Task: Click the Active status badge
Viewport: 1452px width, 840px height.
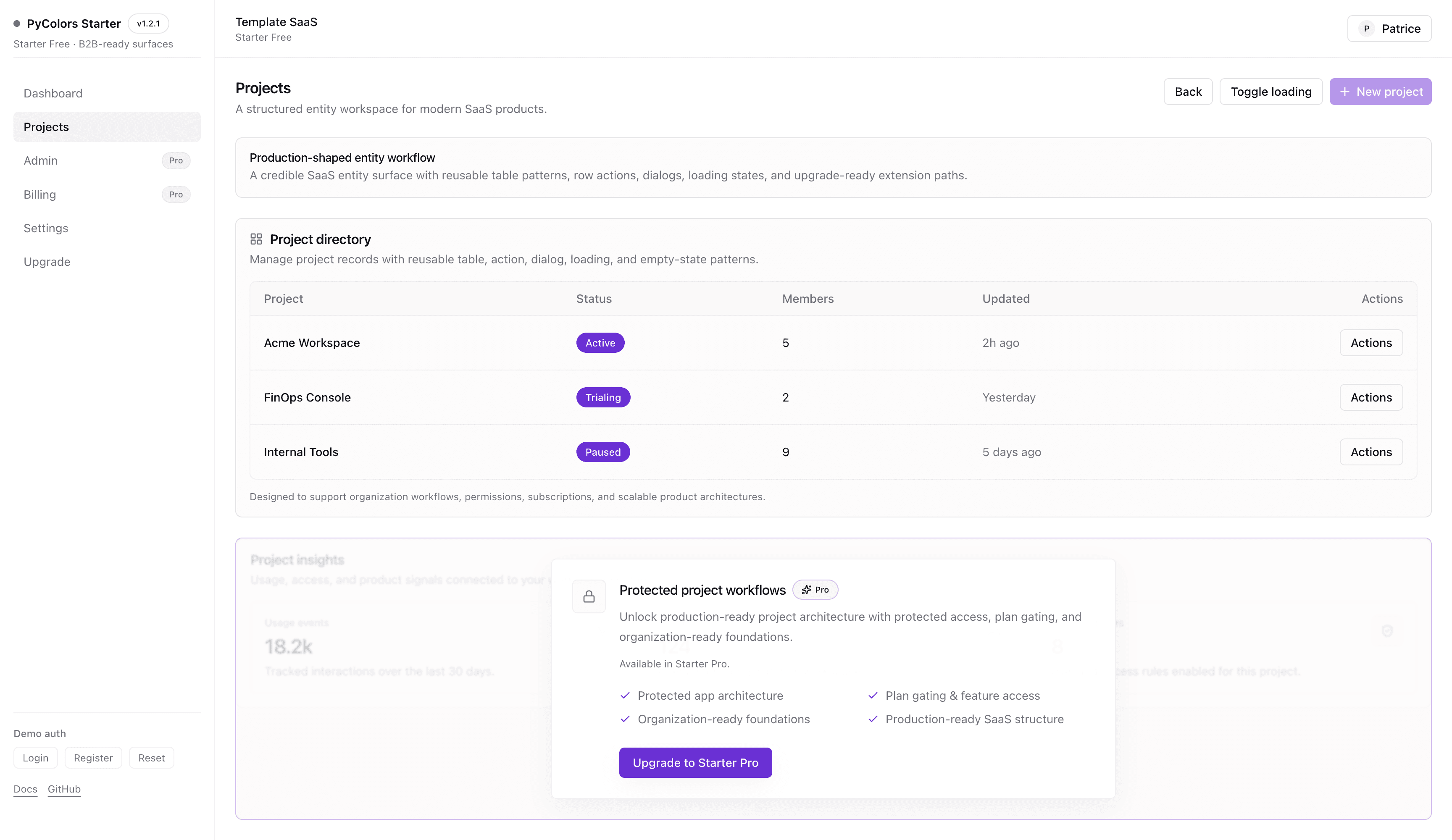Action: tap(600, 343)
